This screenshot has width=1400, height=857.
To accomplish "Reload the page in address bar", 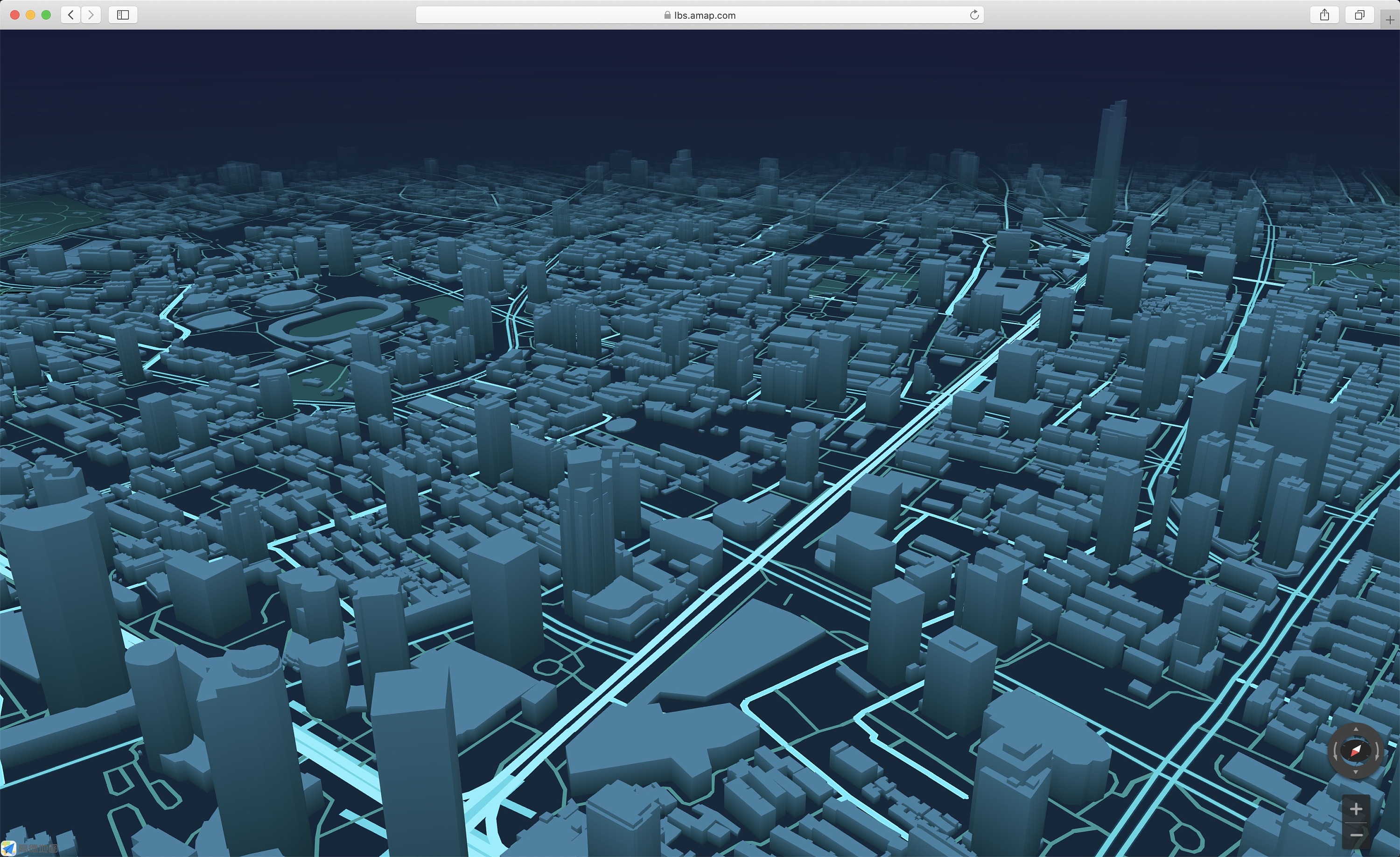I will (x=974, y=15).
